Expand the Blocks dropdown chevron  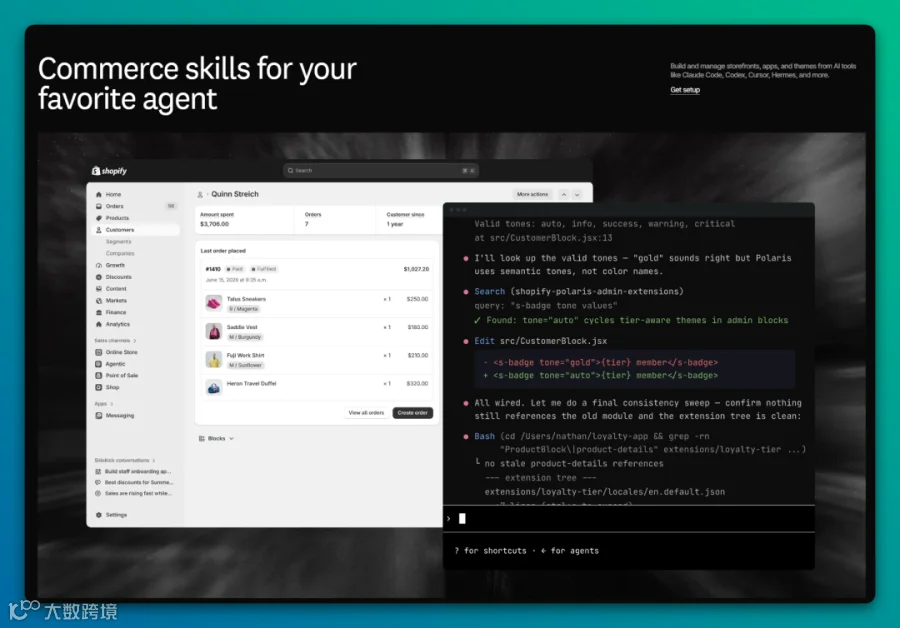(x=231, y=439)
